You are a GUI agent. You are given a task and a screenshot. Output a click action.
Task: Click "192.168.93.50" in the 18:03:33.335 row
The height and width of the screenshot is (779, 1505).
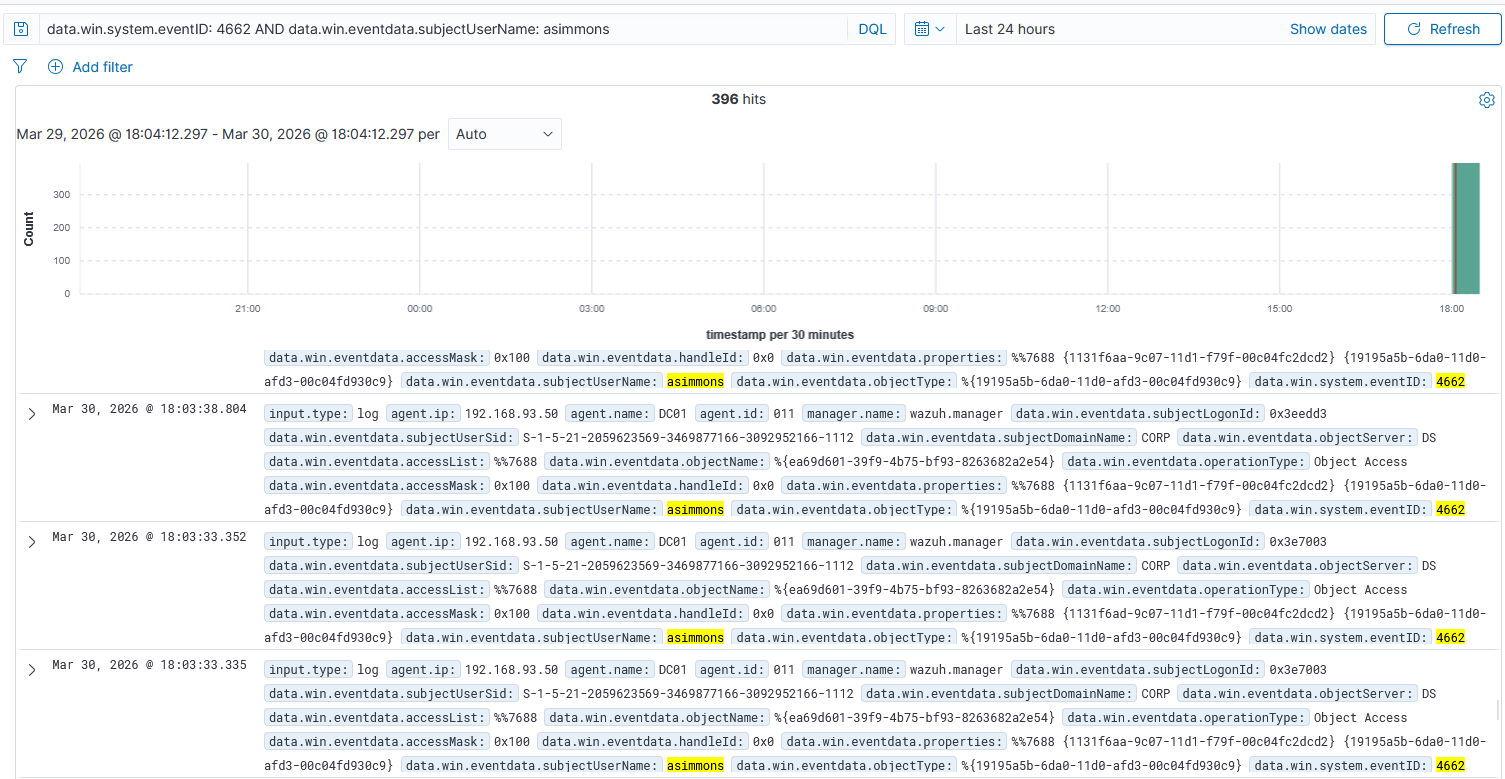(512, 669)
